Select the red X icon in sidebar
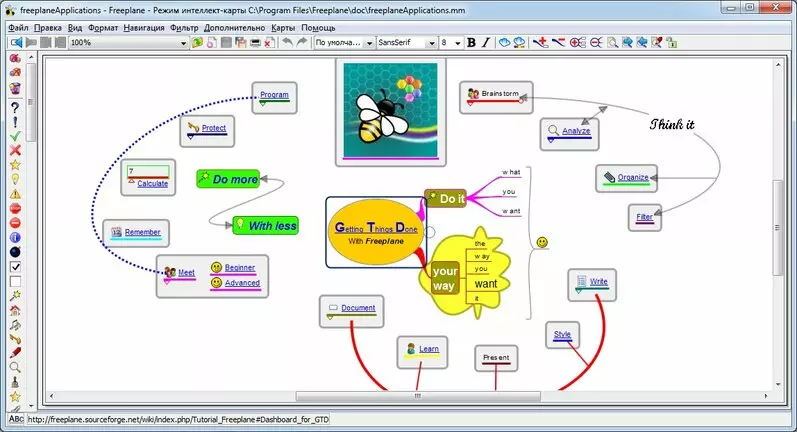797x432 pixels. 15,151
